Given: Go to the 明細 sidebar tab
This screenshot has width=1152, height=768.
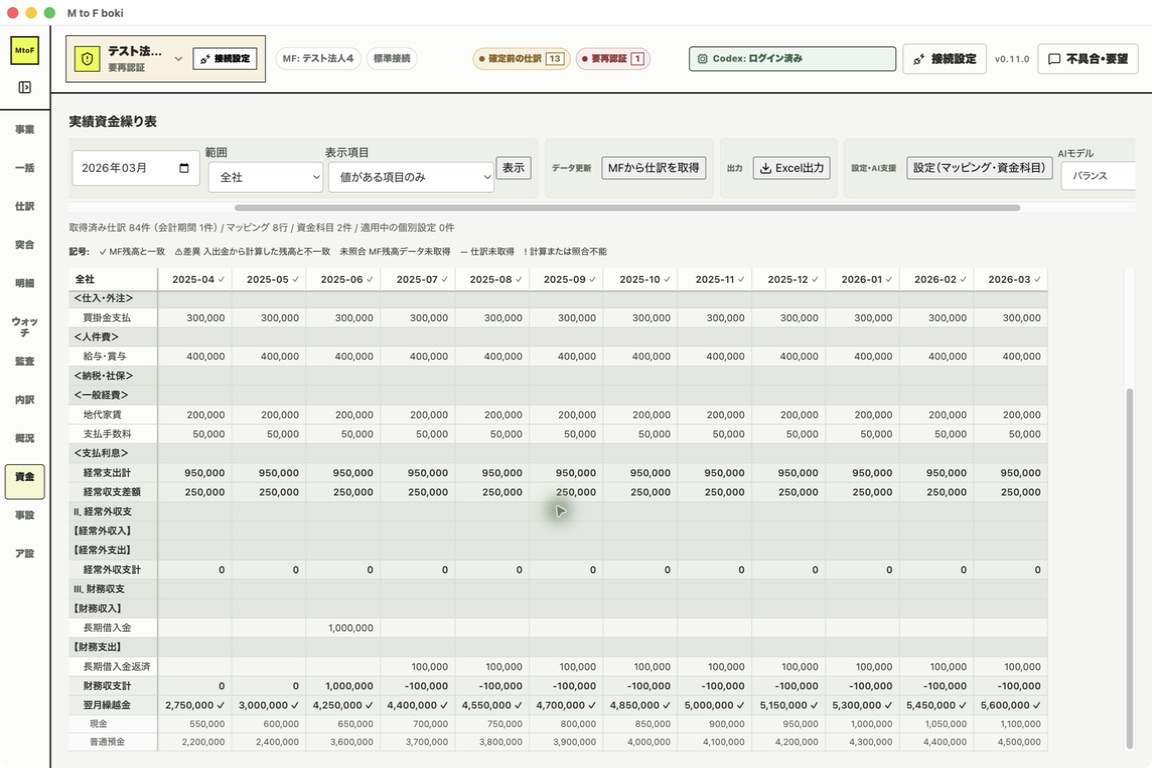Looking at the screenshot, I should tap(24, 283).
